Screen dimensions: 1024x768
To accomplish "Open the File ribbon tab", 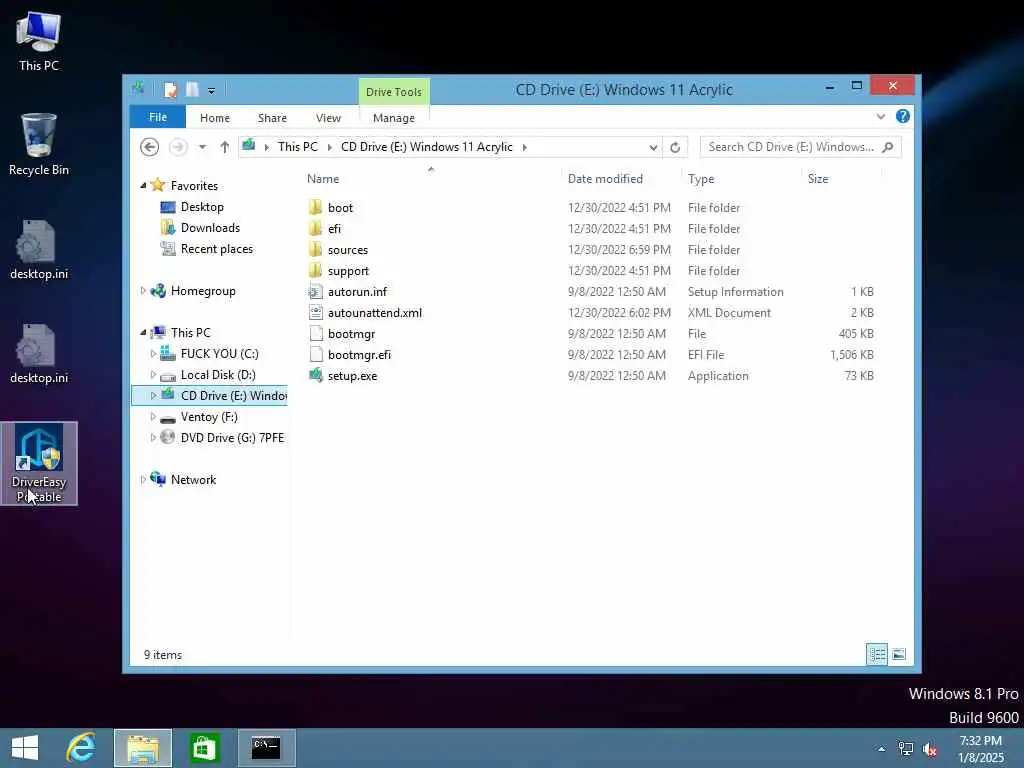I will pos(157,118).
